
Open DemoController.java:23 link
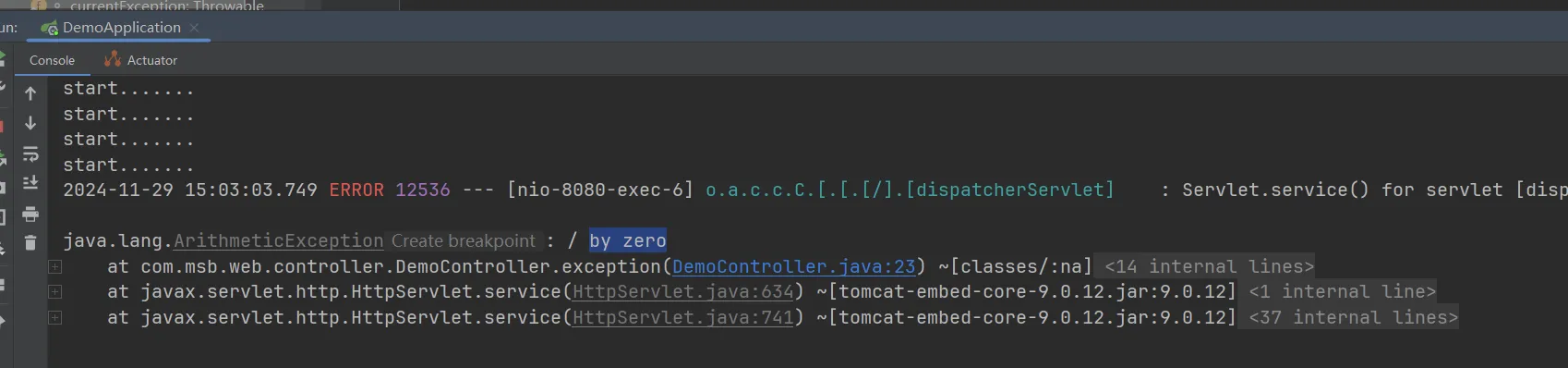click(794, 267)
